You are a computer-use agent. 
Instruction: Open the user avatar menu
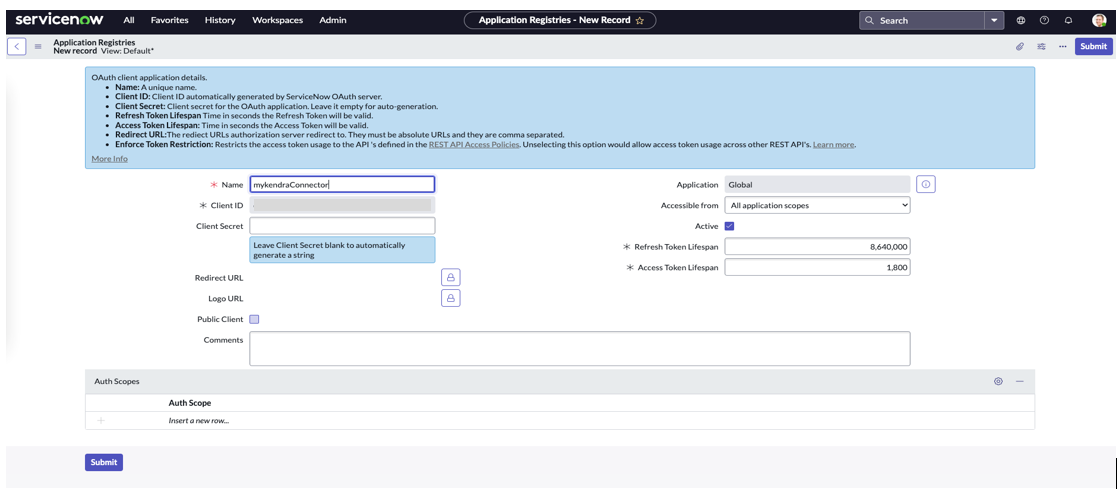pos(1099,21)
